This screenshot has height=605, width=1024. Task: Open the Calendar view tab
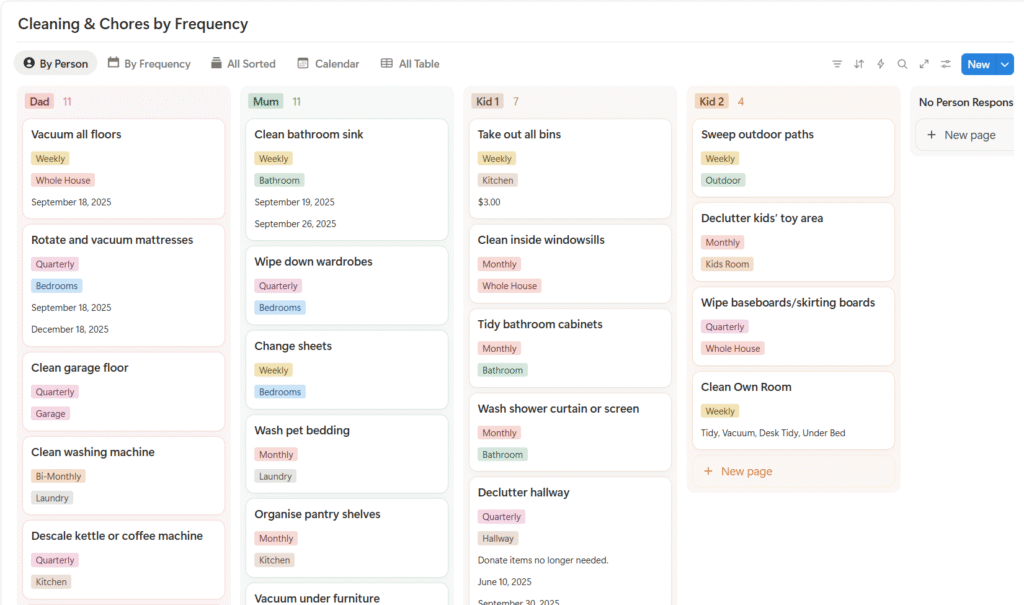(328, 64)
